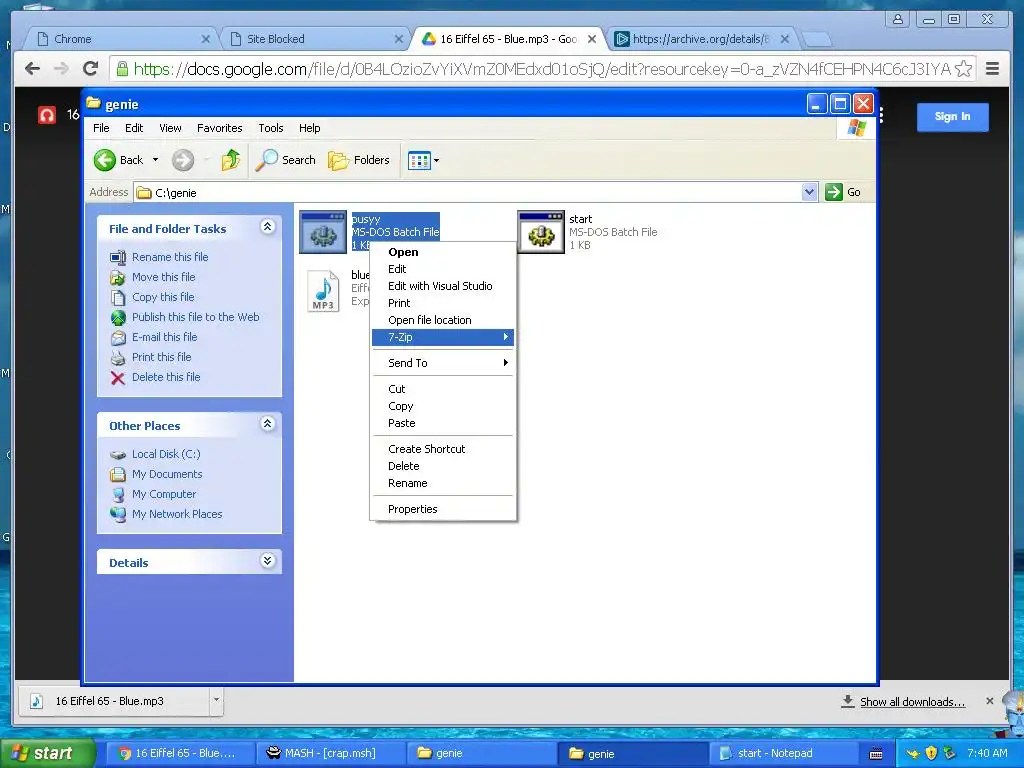Image resolution: width=1024 pixels, height=768 pixels.
Task: Close the downloads bar
Action: (x=989, y=701)
